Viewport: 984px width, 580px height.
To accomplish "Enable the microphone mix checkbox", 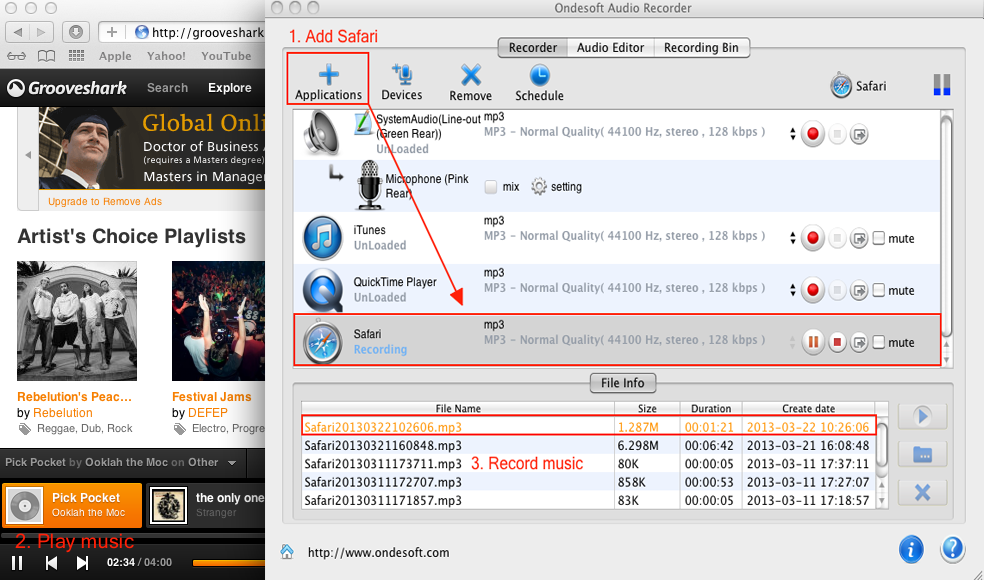I will point(491,187).
